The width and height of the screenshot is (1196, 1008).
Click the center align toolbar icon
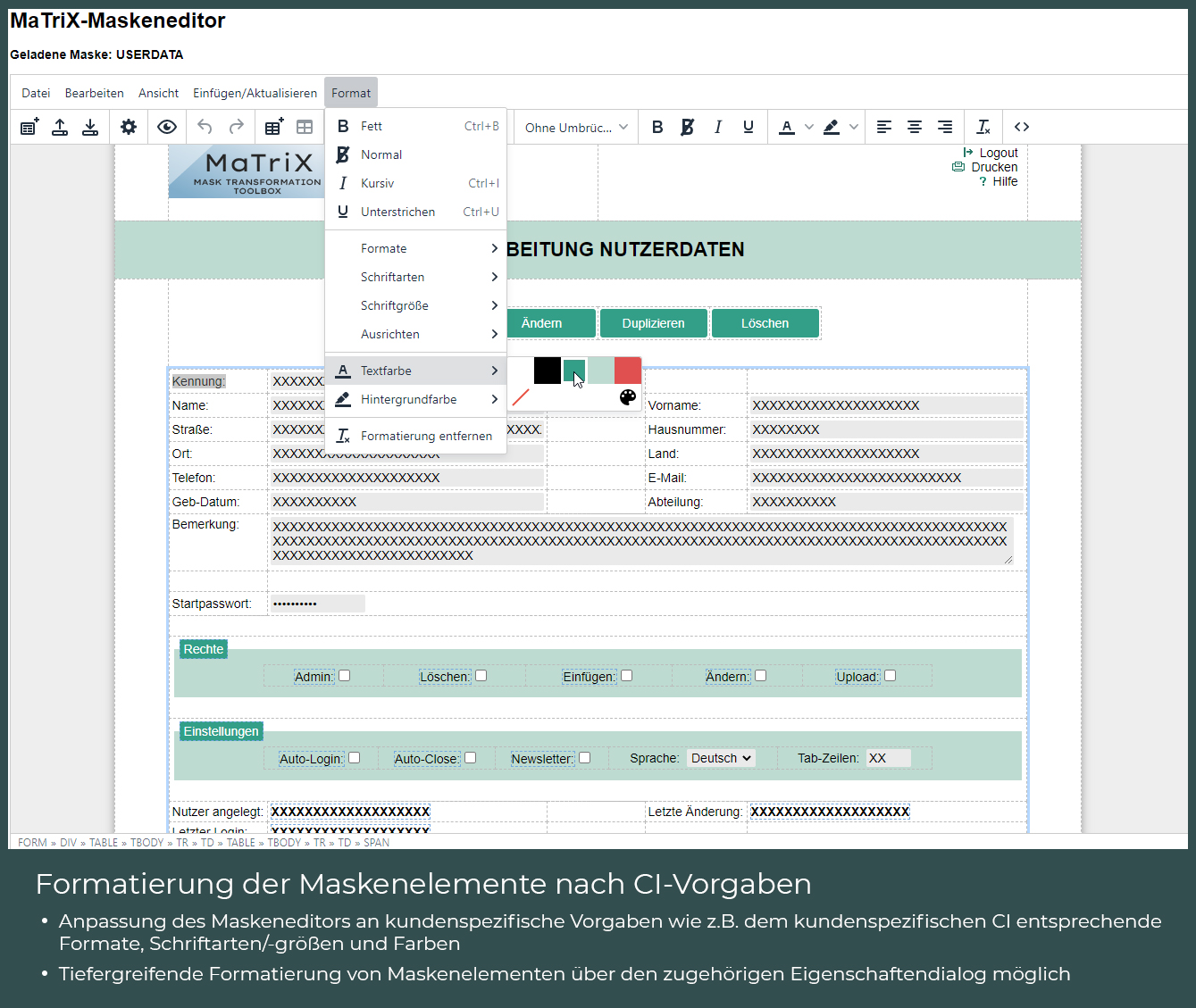click(x=915, y=128)
